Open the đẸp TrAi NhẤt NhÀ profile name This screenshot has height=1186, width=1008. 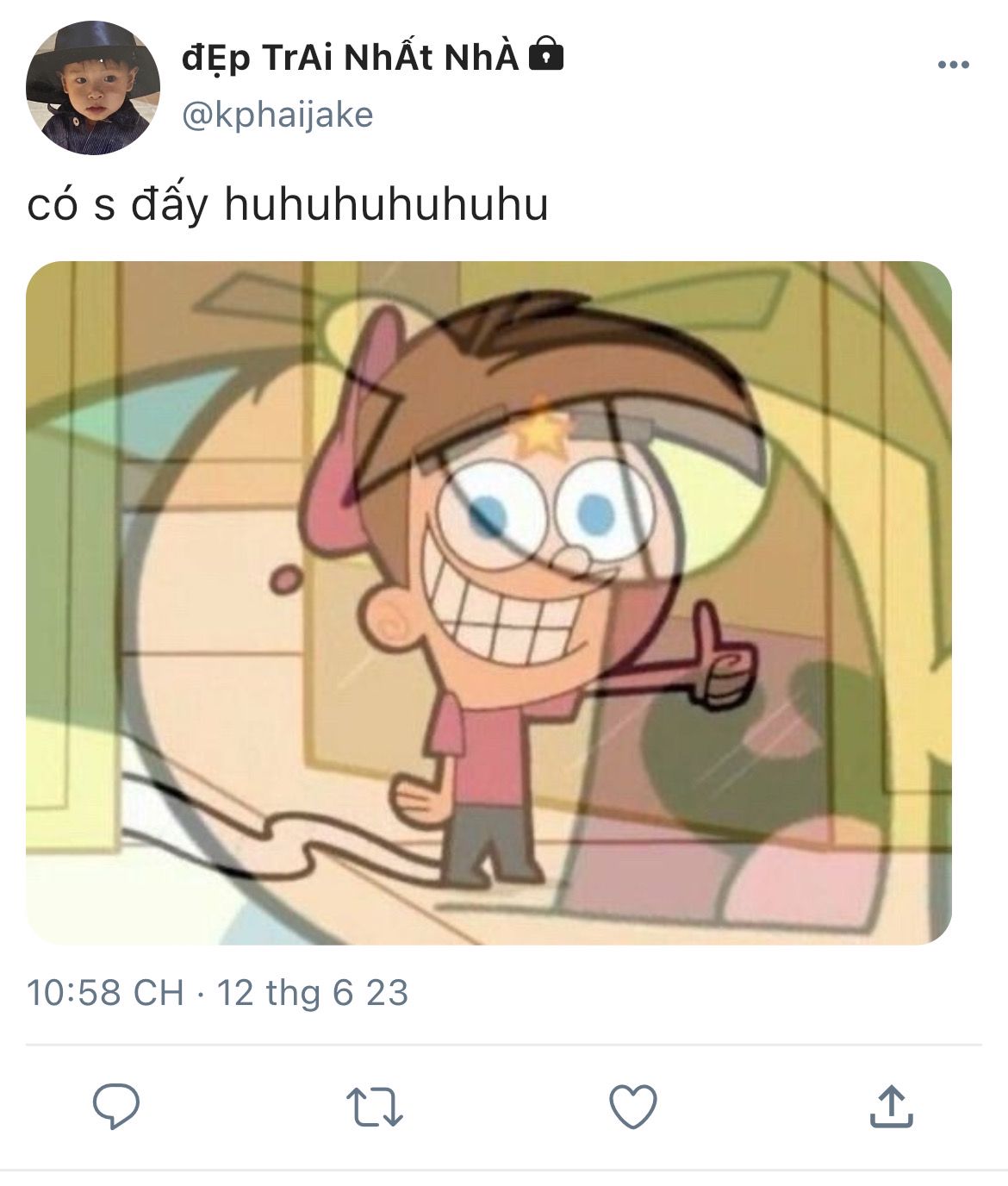(350, 57)
